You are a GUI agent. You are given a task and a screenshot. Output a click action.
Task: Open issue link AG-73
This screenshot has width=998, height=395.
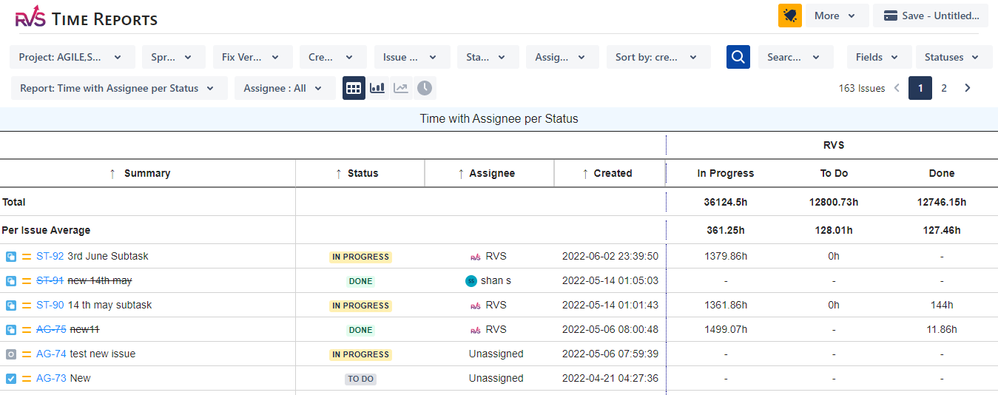point(52,378)
